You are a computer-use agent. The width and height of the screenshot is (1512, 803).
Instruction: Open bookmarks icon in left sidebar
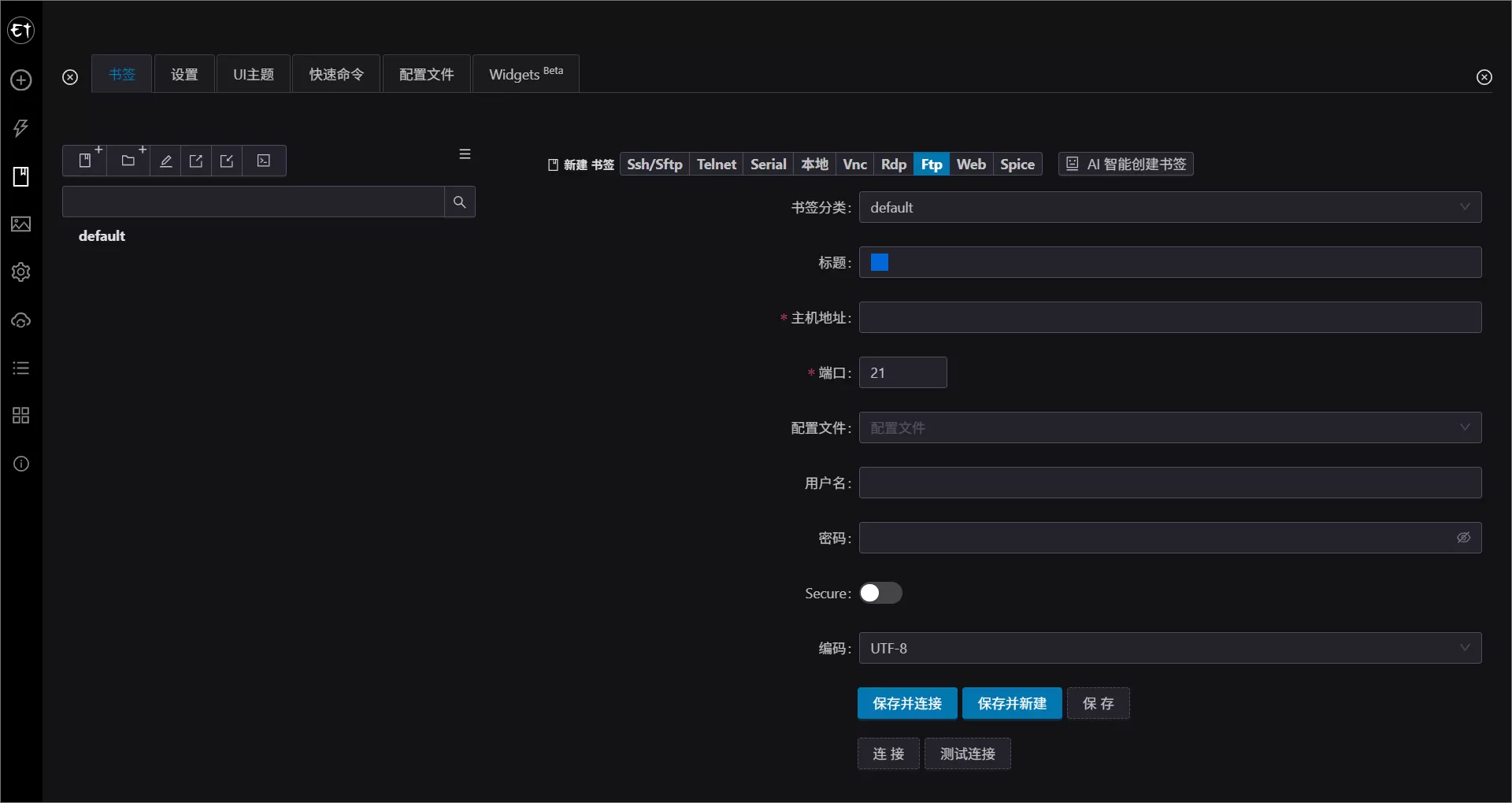(21, 176)
